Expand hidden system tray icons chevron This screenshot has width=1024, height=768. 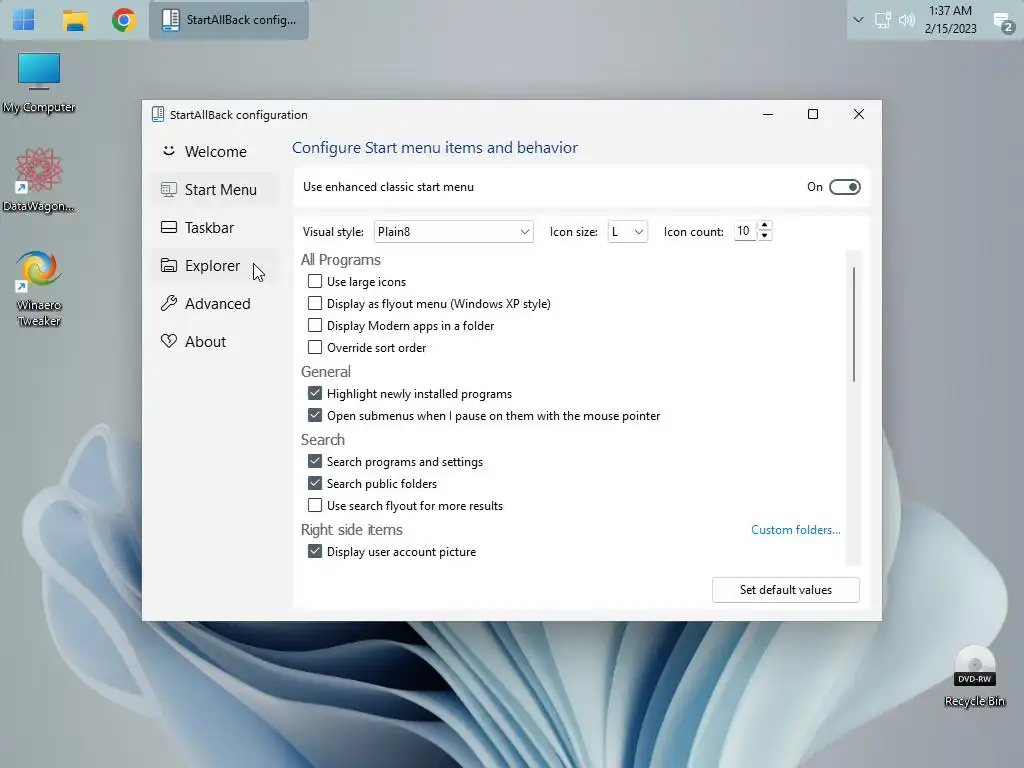coord(858,20)
